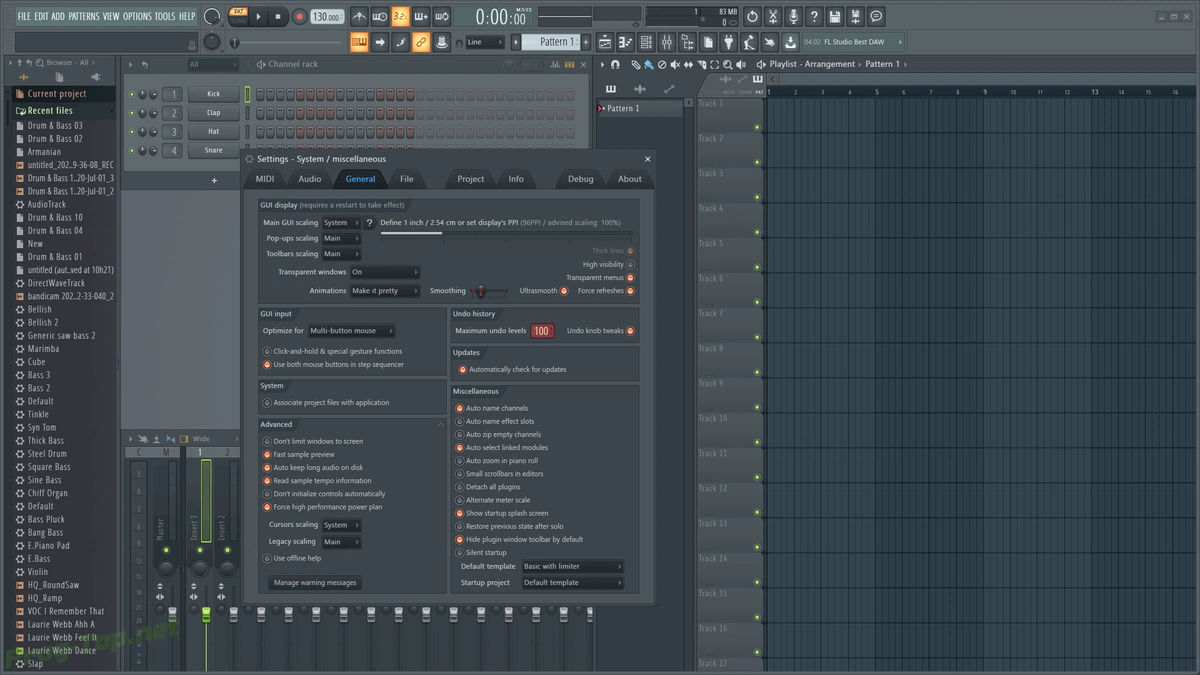Show the channel rack toolbar icon
Image resolution: width=1200 pixels, height=675 pixels.
[x=646, y=42]
